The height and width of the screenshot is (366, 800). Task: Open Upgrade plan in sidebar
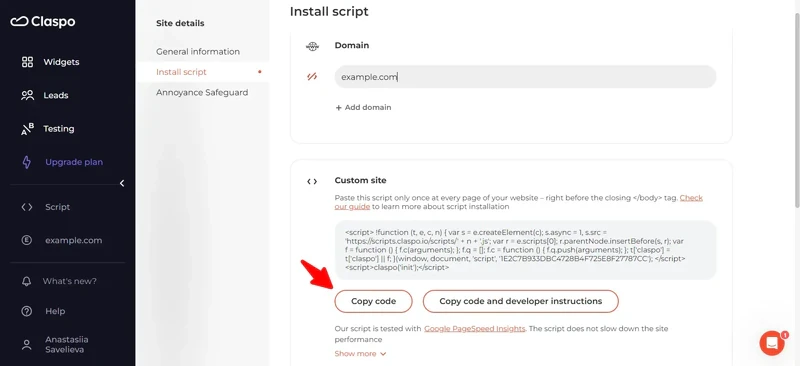(74, 162)
